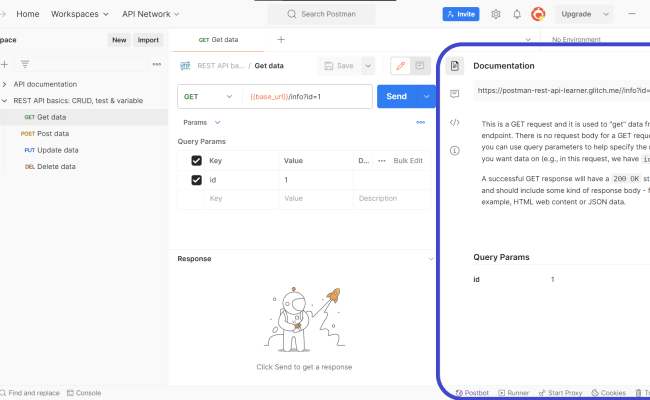Open the Upgrade dropdown arrow
The width and height of the screenshot is (650, 400).
point(606,14)
